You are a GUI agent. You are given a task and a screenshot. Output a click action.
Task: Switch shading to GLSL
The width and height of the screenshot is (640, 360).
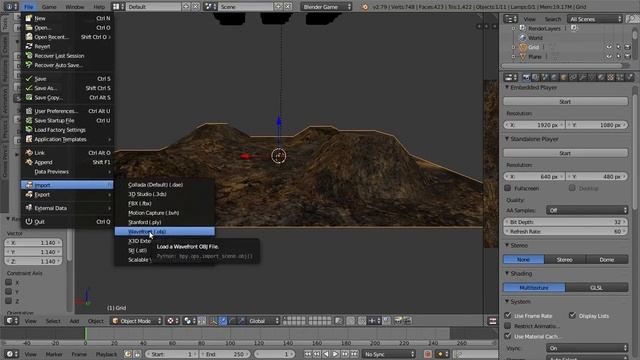pyautogui.click(x=597, y=288)
